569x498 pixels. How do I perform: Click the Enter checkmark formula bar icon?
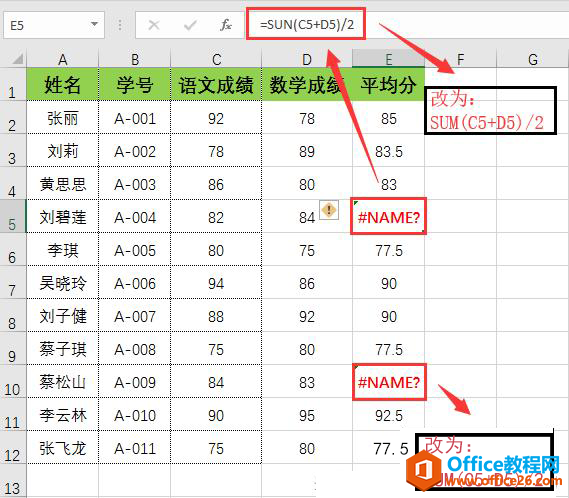pyautogui.click(x=190, y=25)
